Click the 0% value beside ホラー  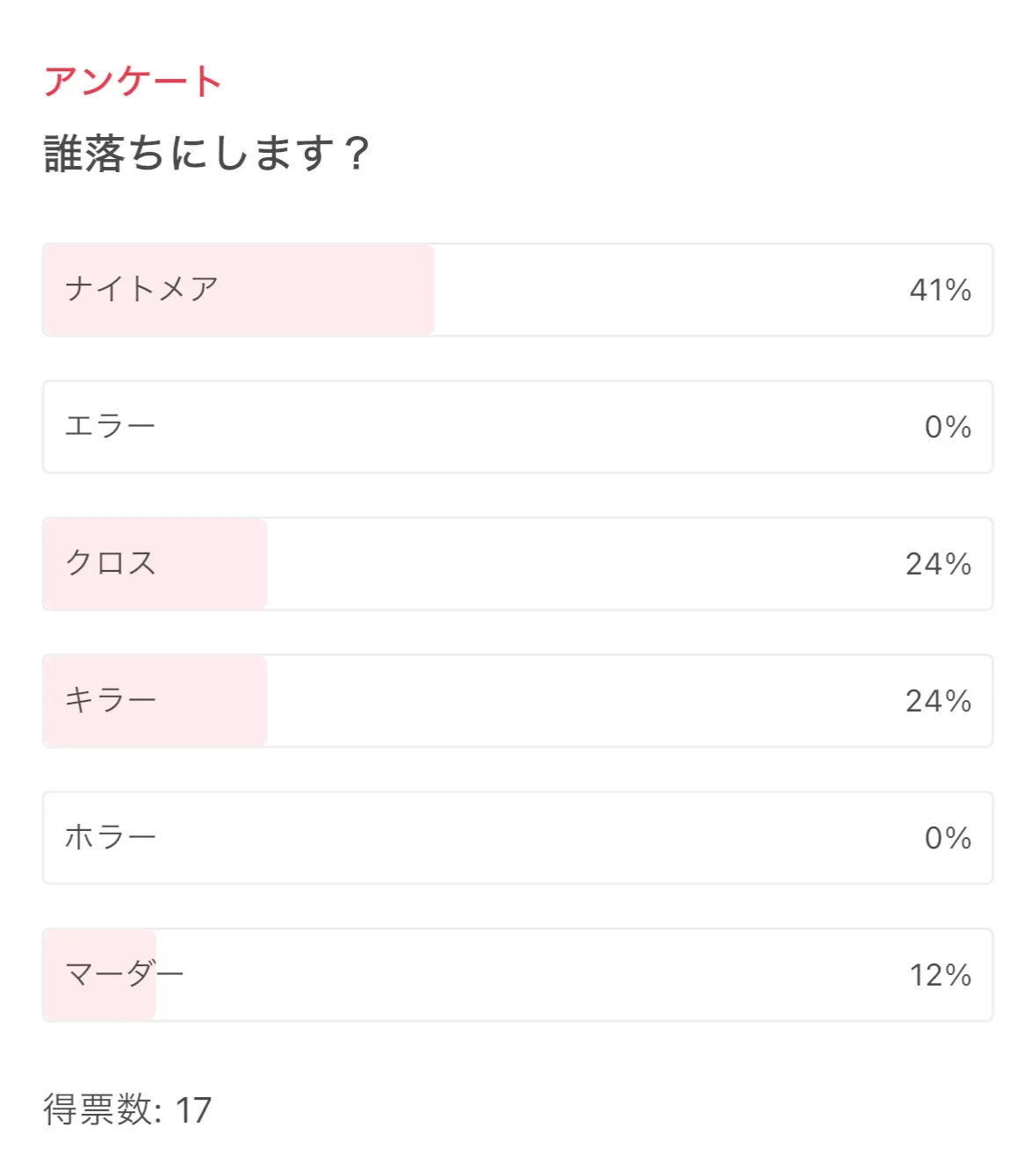point(947,838)
